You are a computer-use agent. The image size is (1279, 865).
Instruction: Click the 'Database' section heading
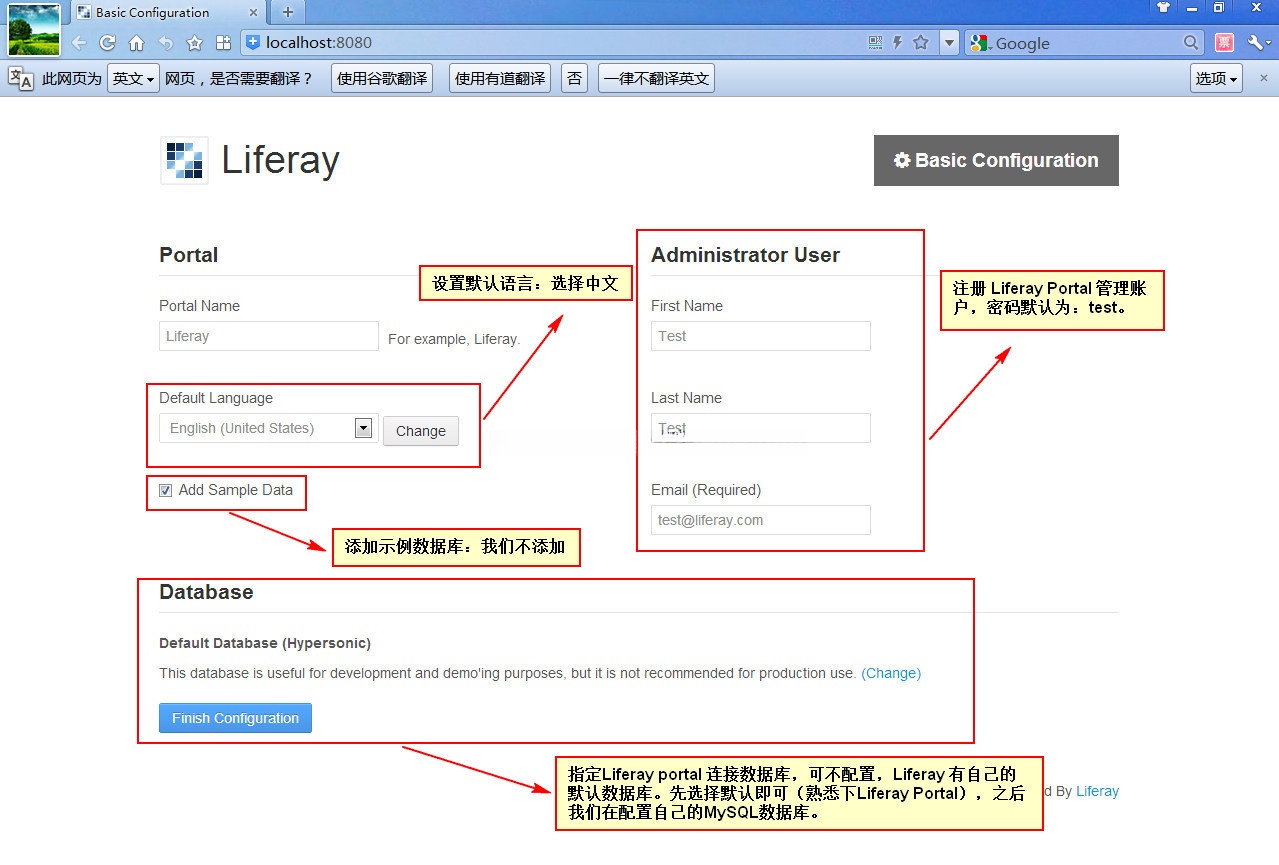click(206, 592)
